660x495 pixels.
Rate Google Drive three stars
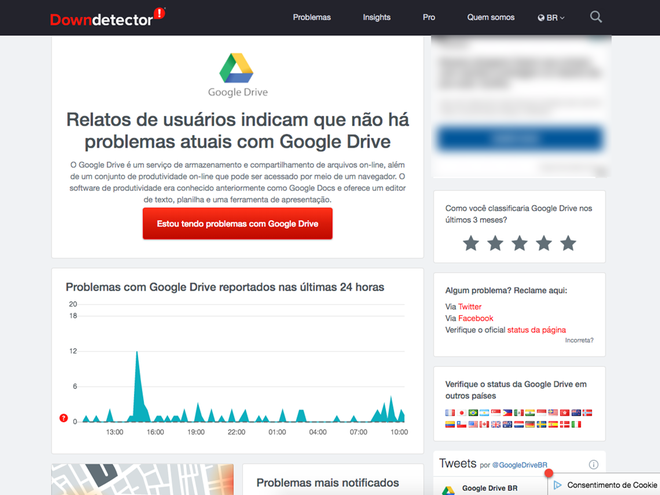click(x=519, y=243)
